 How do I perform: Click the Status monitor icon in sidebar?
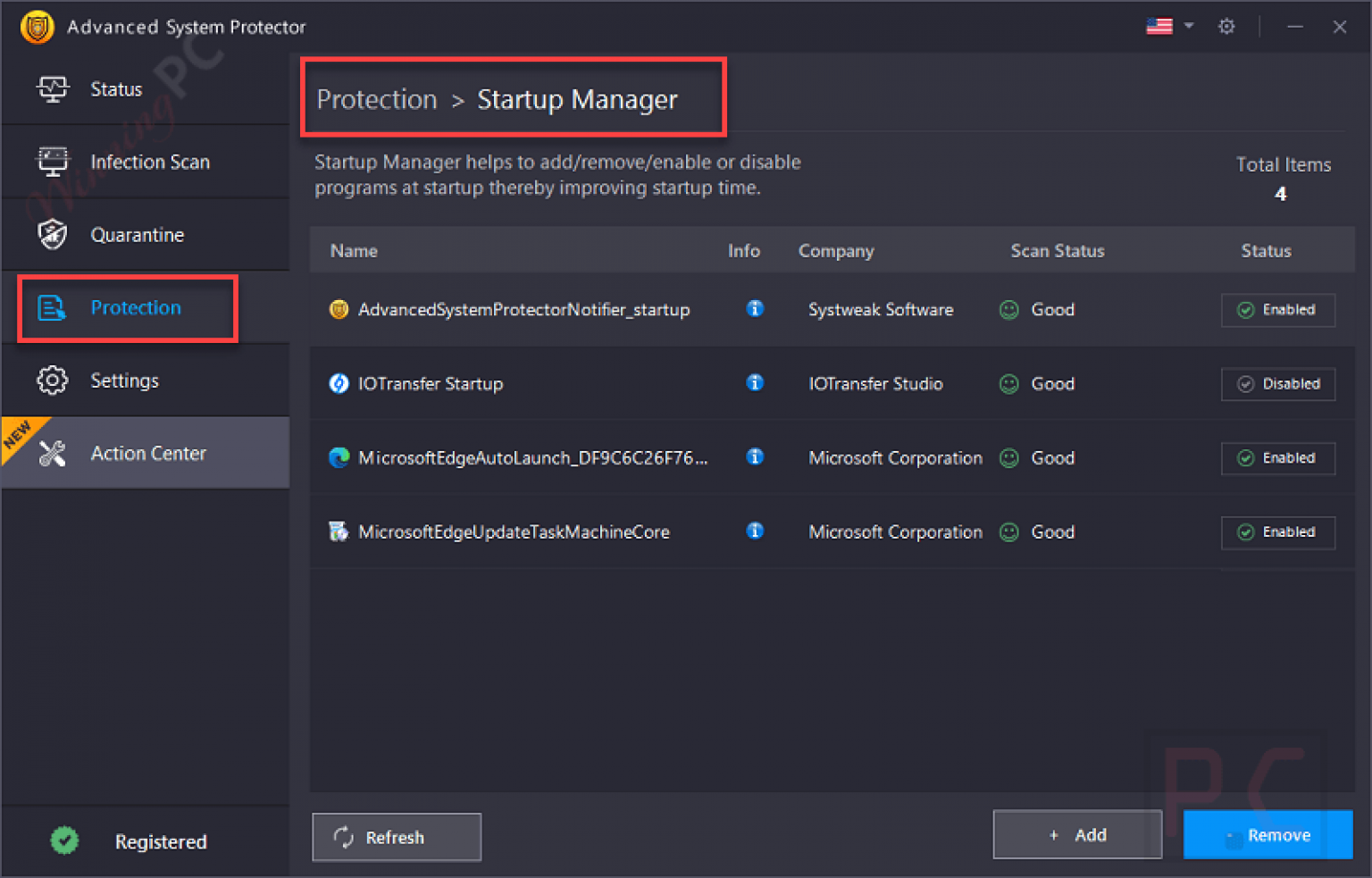click(x=53, y=89)
